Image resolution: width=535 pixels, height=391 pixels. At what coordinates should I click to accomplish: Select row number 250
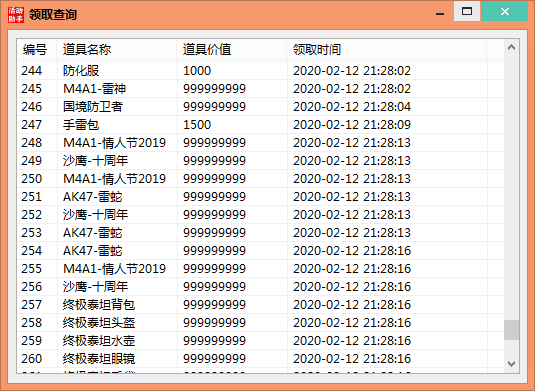point(31,179)
